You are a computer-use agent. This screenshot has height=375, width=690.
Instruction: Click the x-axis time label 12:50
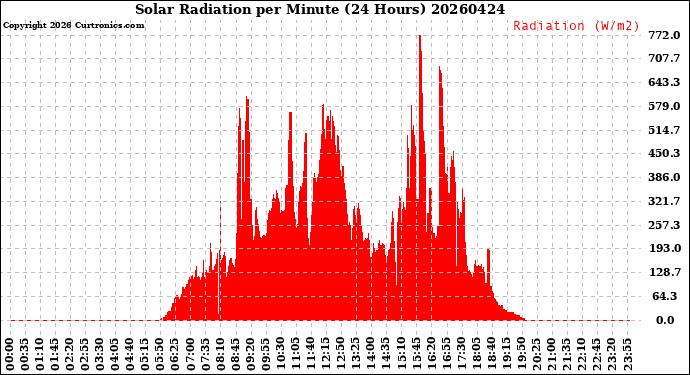pos(341,355)
